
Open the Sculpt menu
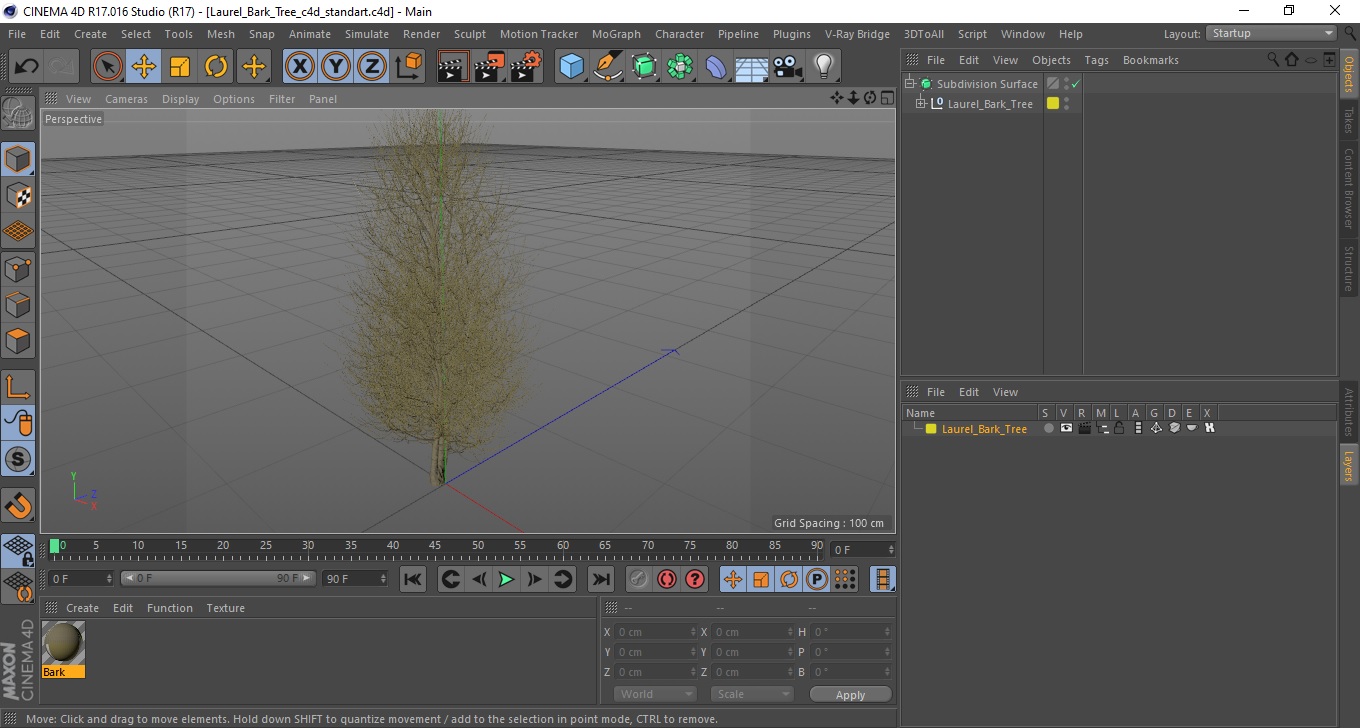470,34
